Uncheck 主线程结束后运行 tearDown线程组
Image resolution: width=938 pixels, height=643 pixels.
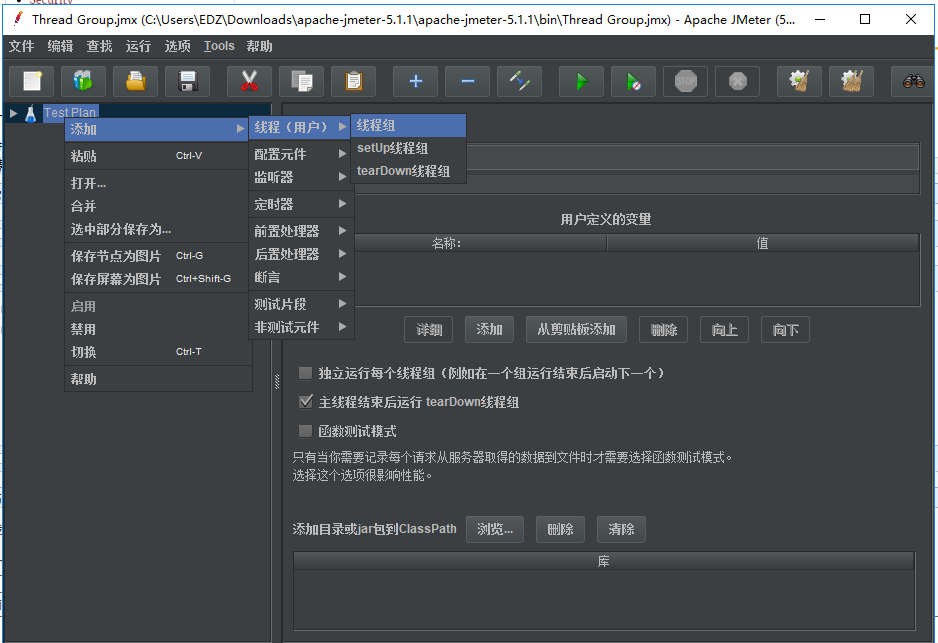(x=305, y=401)
